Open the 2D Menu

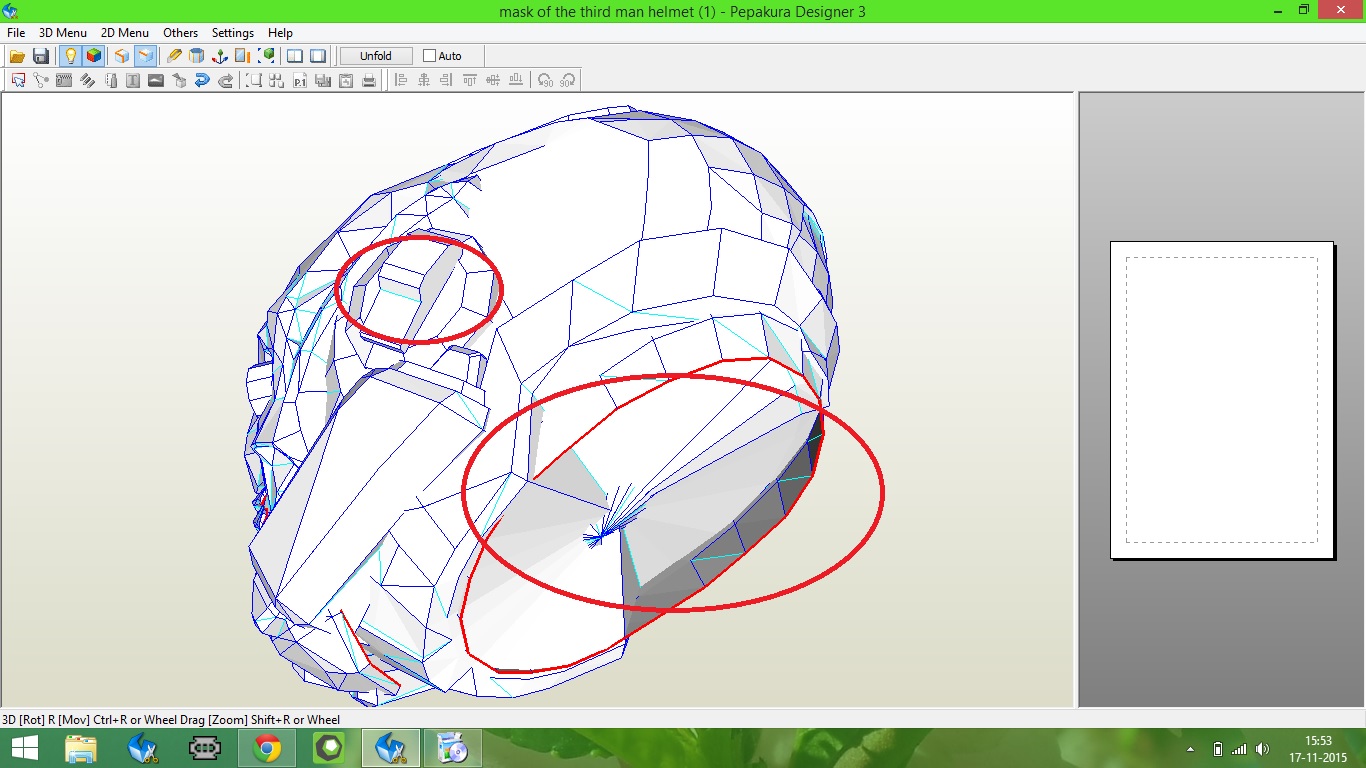[x=124, y=33]
